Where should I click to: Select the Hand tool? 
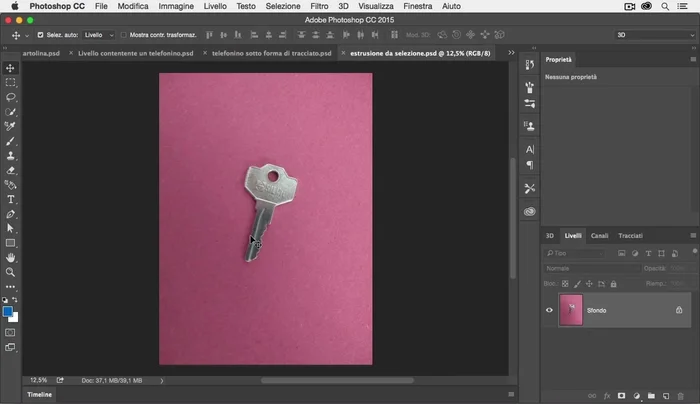(11, 257)
